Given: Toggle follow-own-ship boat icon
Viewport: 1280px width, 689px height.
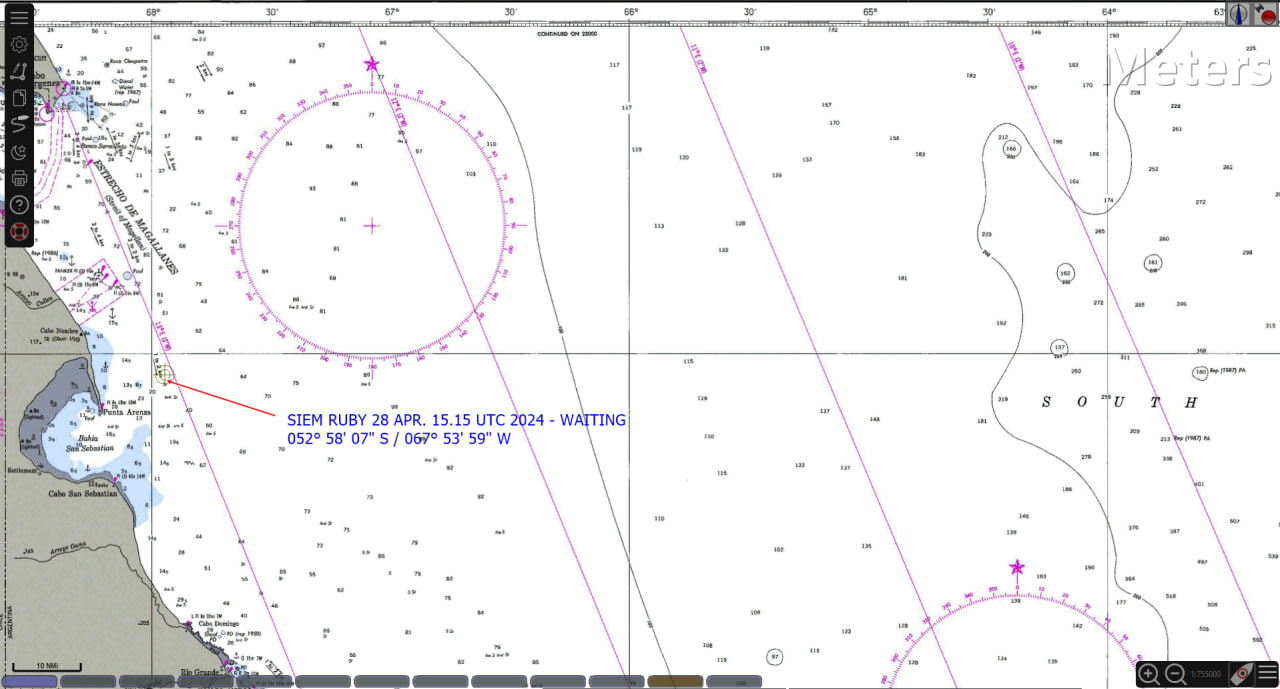Looking at the screenshot, I should 1242,673.
